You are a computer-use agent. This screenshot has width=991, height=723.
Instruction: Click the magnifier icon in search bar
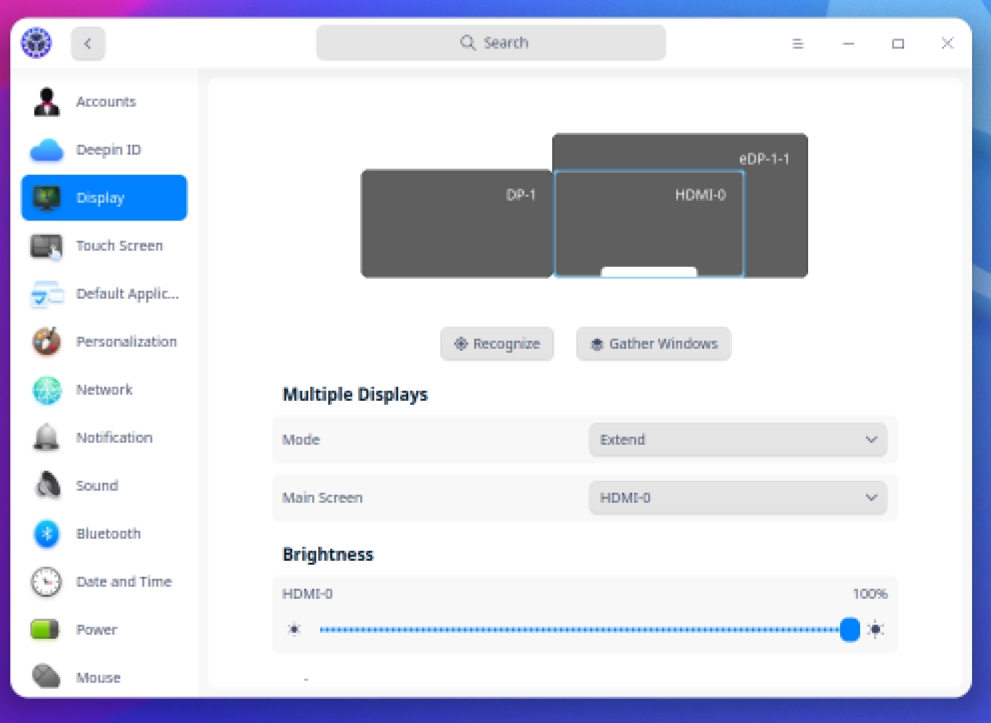click(467, 42)
